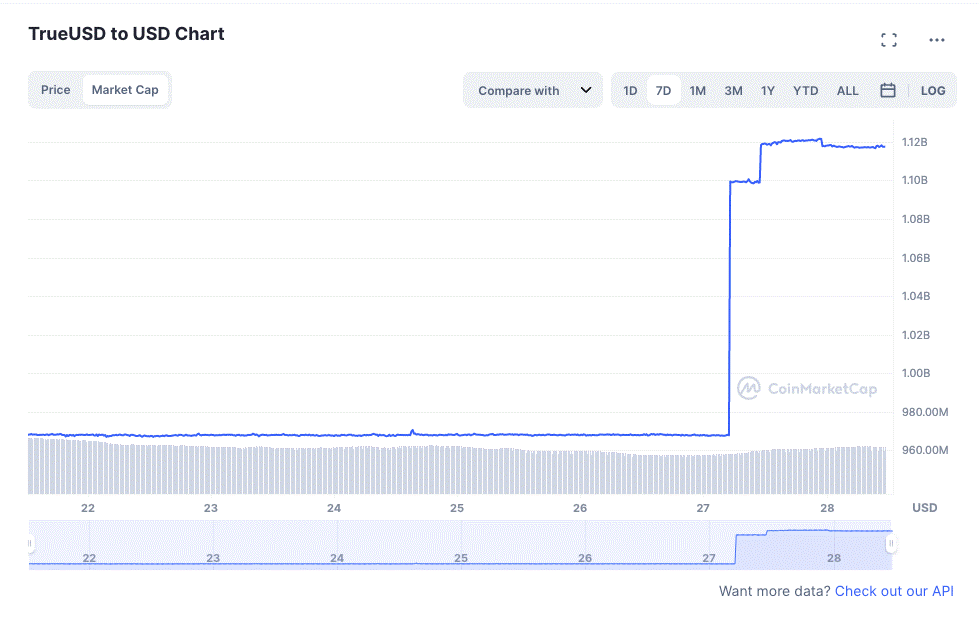Viewport: 979px width, 619px height.
Task: Open the calendar date range picker
Action: 887,91
